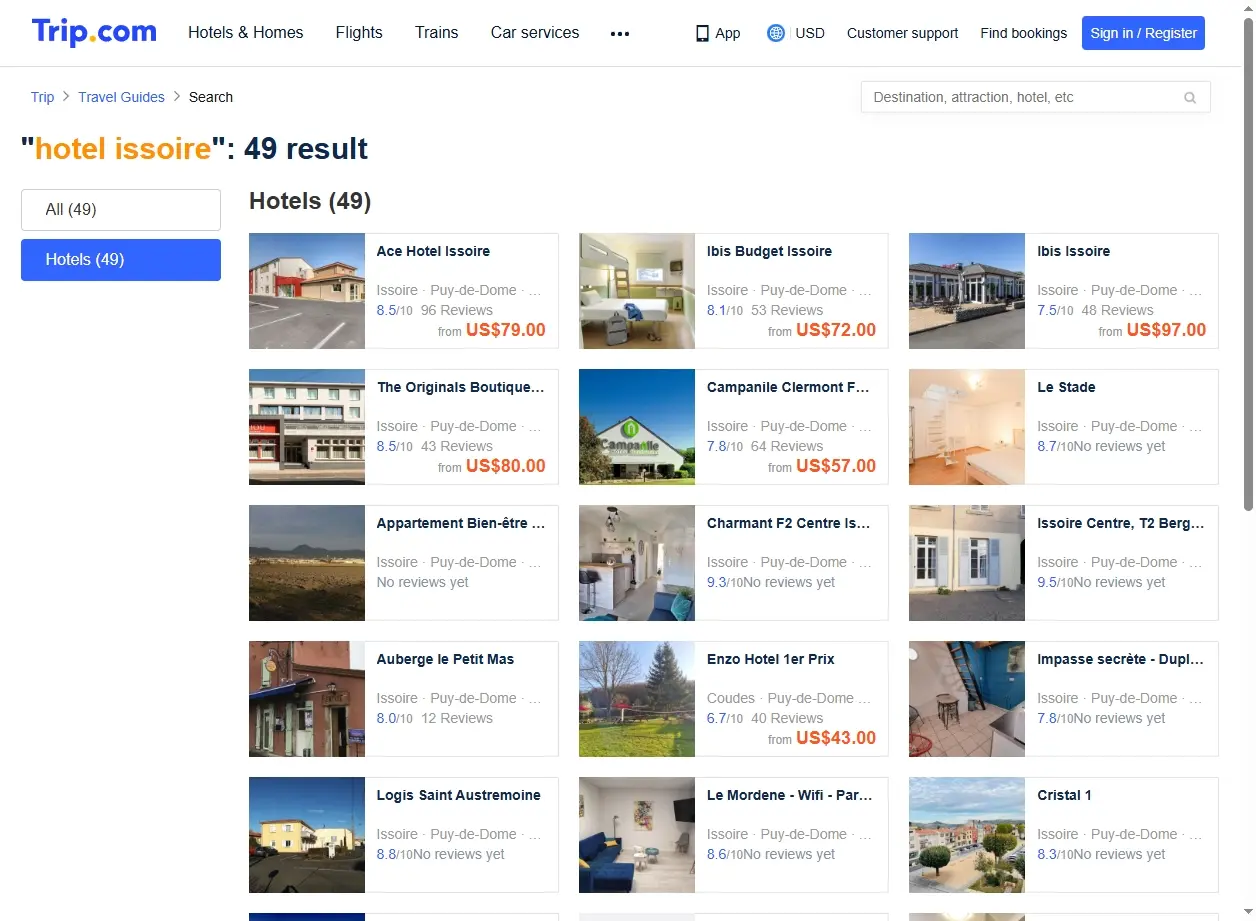1256x921 pixels.
Task: Open the three-dots more menu
Action: click(x=620, y=33)
